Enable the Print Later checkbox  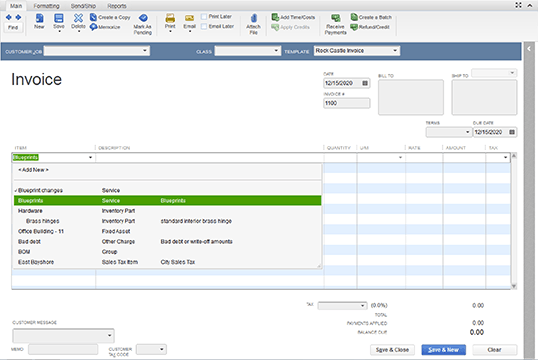click(x=204, y=16)
